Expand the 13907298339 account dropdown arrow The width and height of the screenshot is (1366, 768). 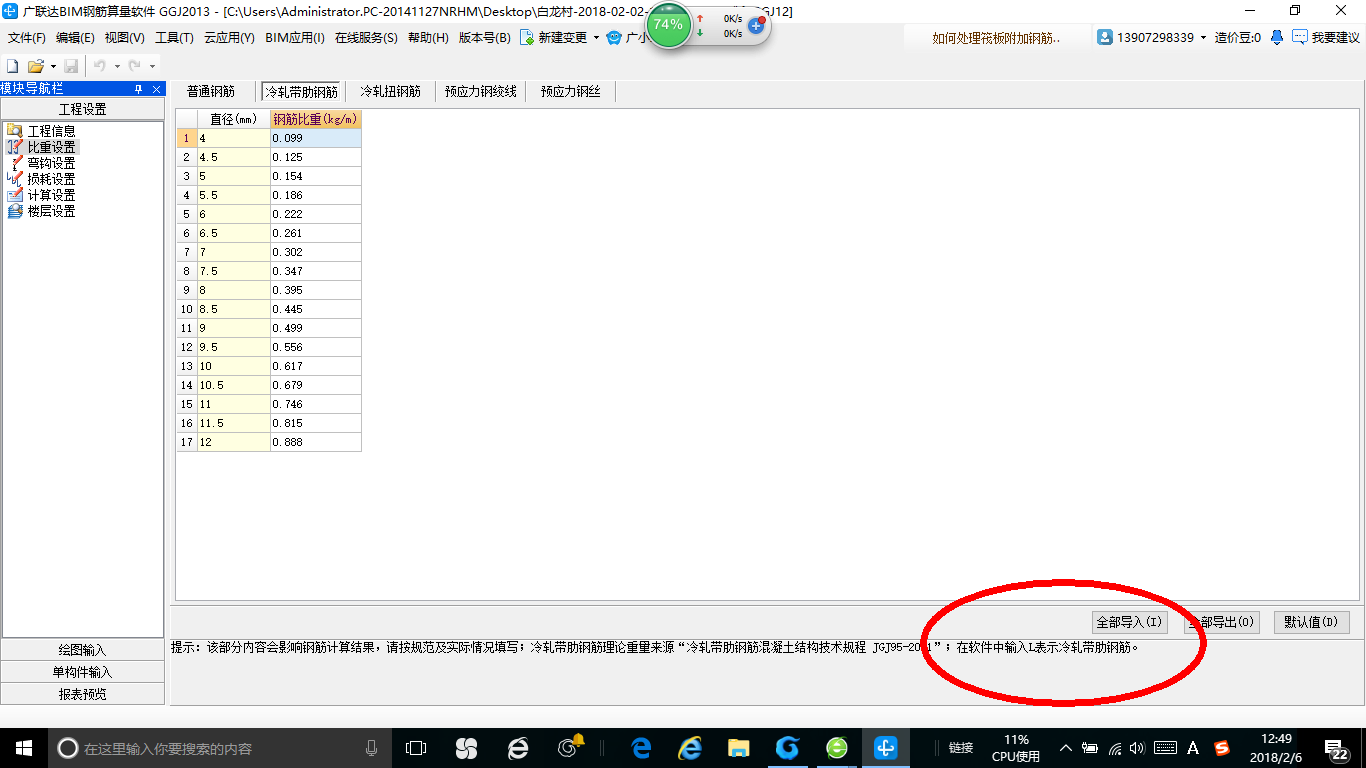coord(1203,38)
